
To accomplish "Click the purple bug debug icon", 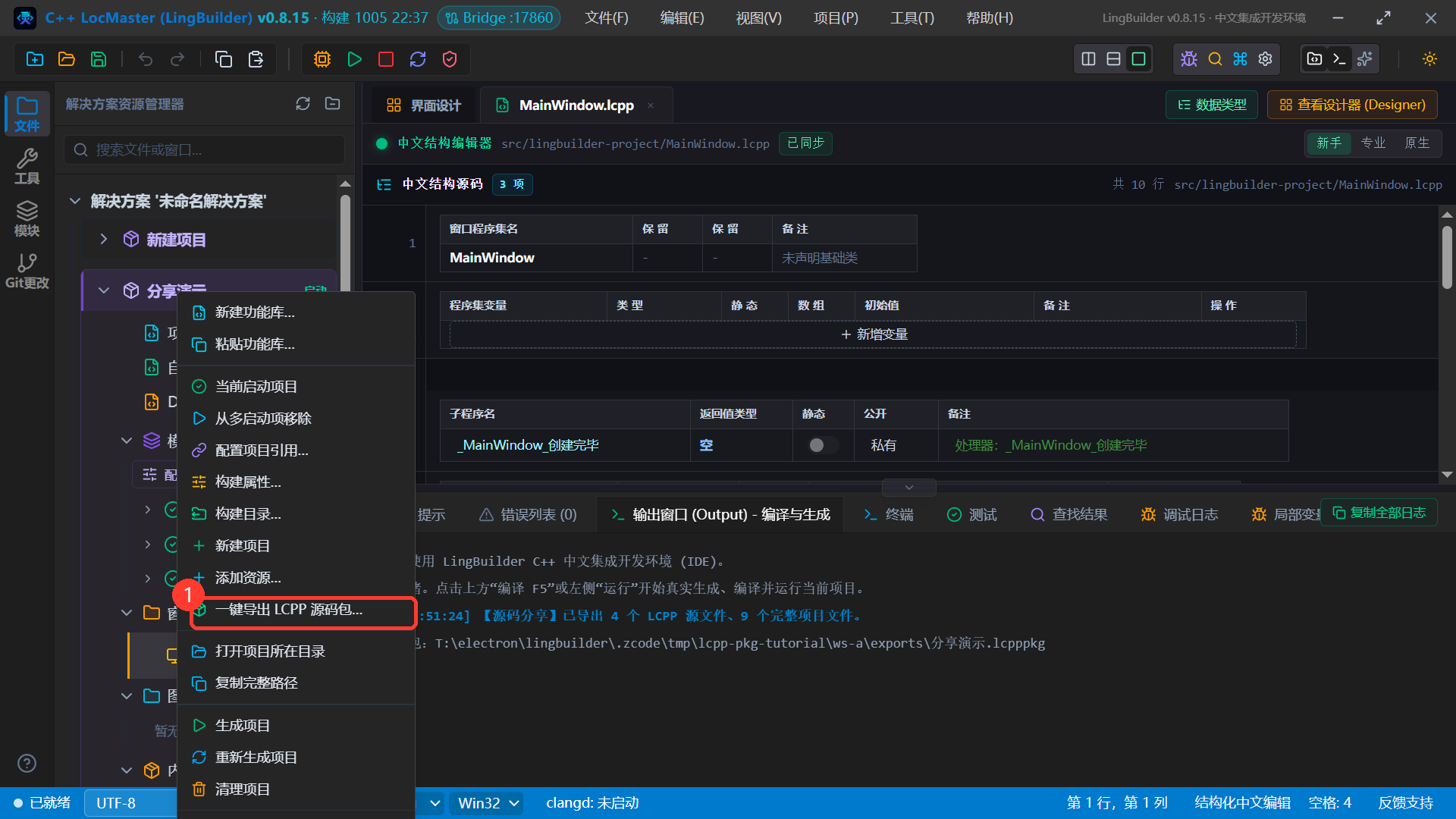I will tap(1189, 59).
